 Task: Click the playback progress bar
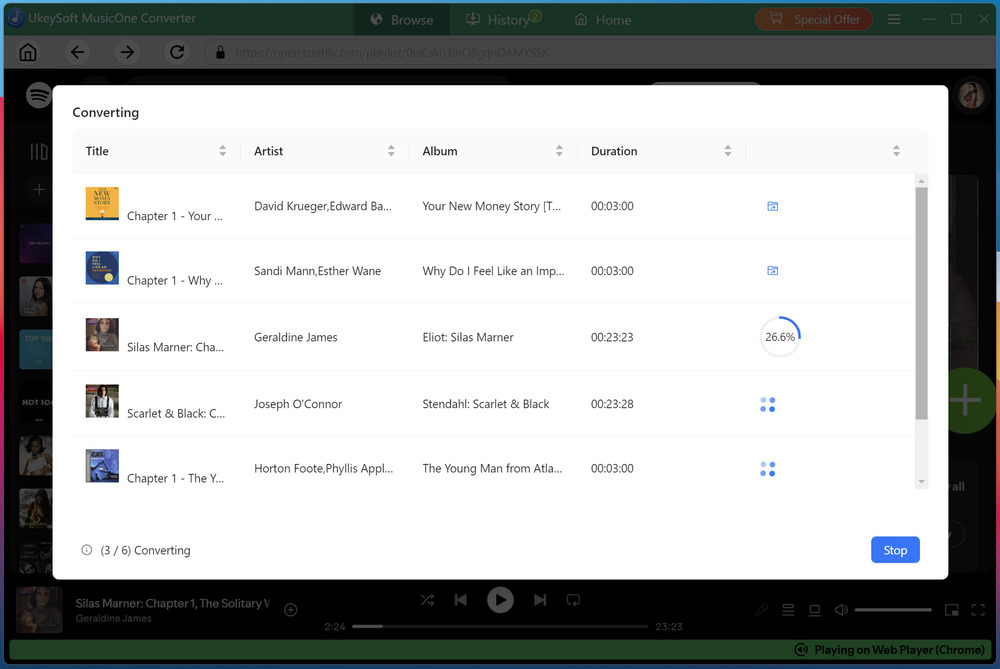tap(500, 626)
